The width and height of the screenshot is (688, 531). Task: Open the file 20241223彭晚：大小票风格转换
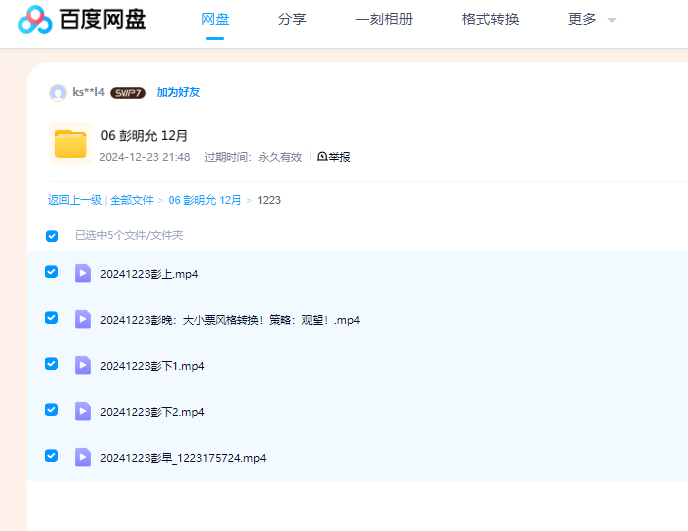tap(230, 320)
